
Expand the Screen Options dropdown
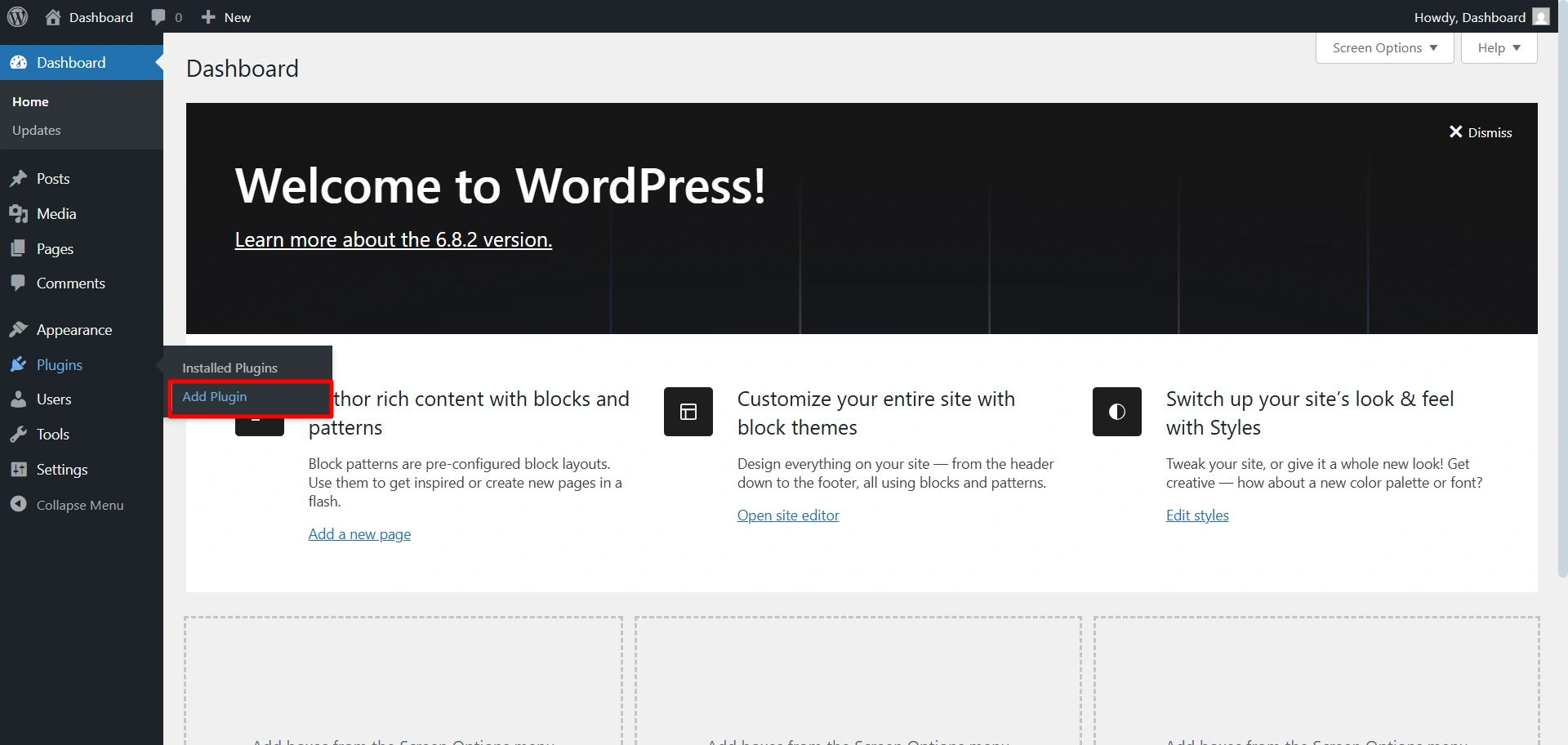[1384, 48]
